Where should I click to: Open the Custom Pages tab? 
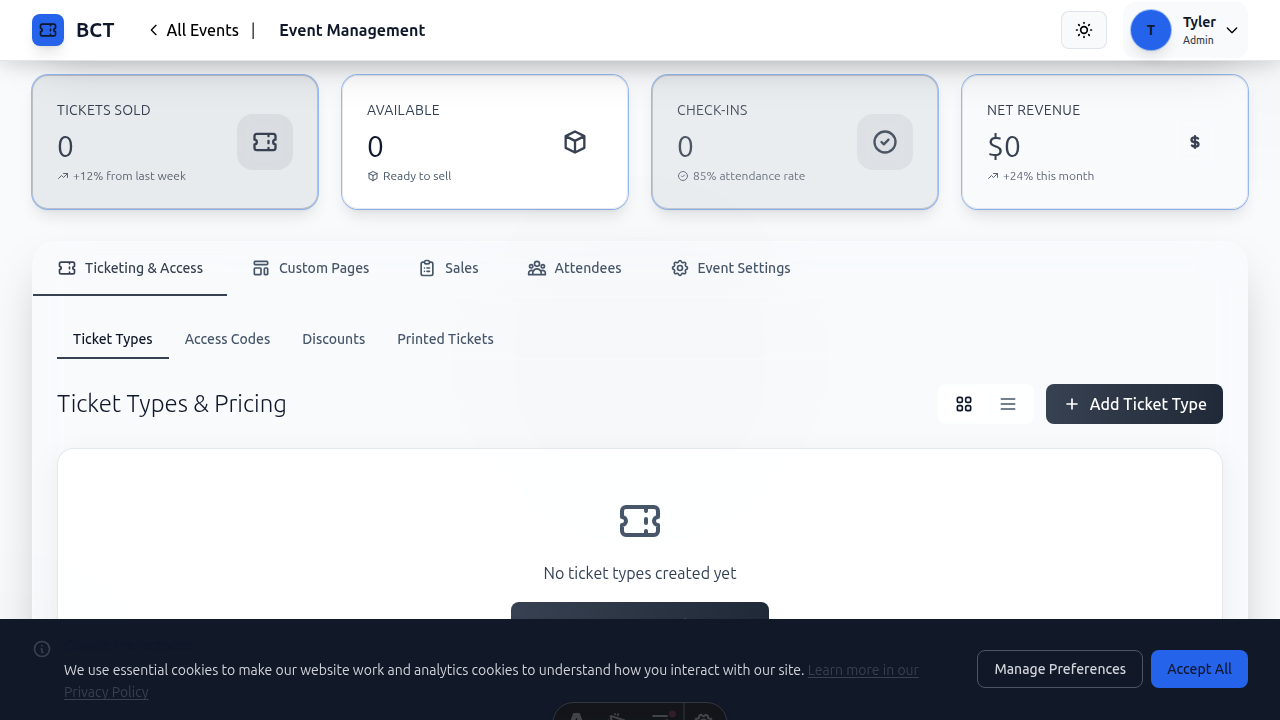coord(311,268)
